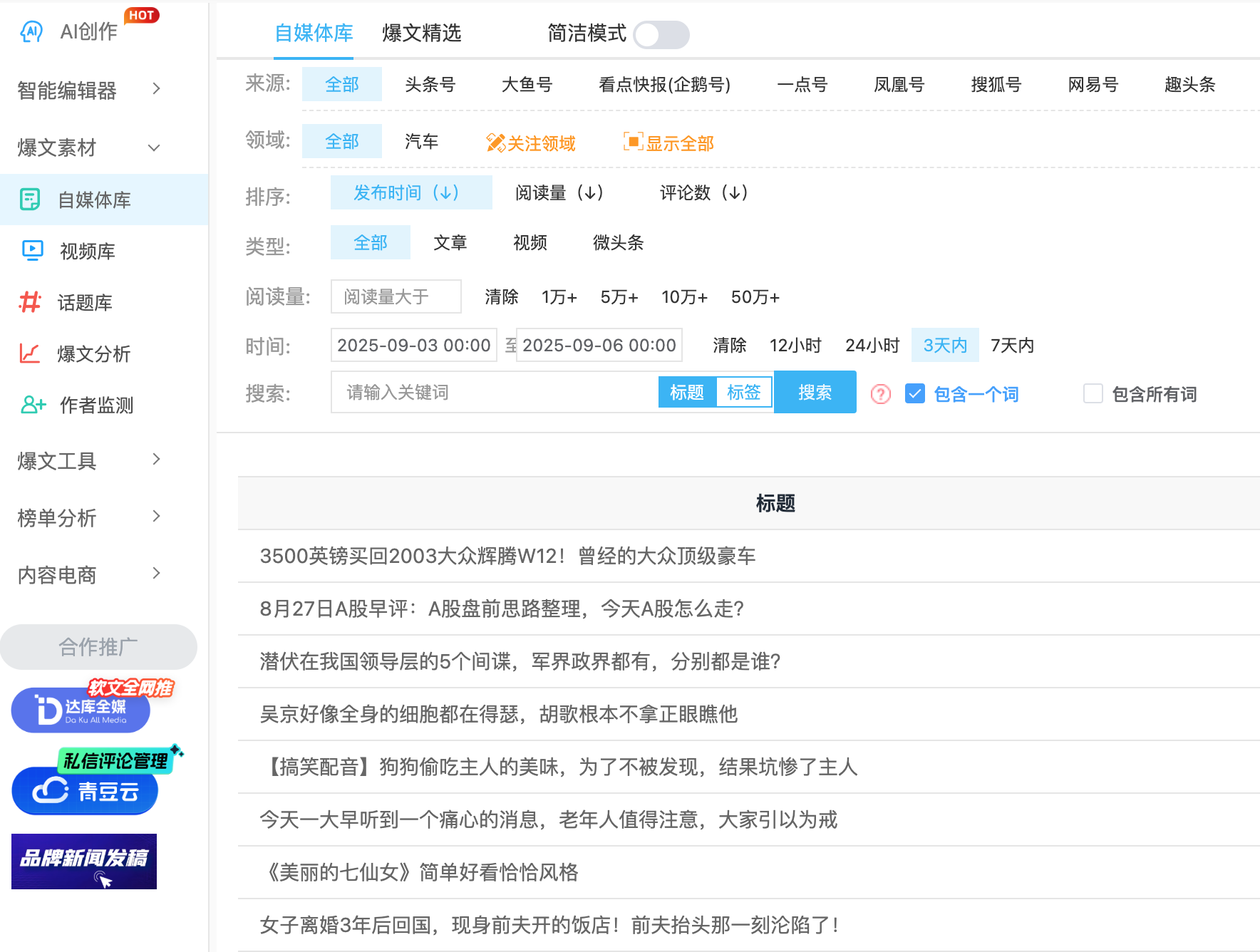Viewport: 1260px width, 952px height.
Task: Filter type by 微头条
Action: 618,242
